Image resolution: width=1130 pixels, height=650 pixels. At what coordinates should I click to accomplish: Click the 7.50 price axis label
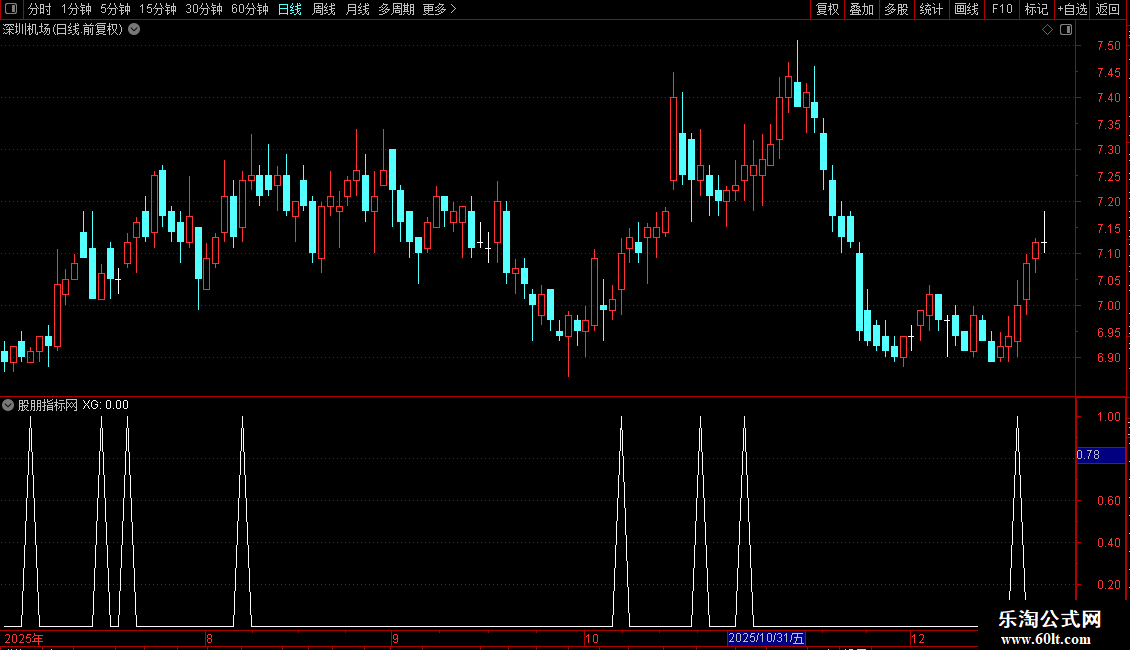click(1108, 45)
